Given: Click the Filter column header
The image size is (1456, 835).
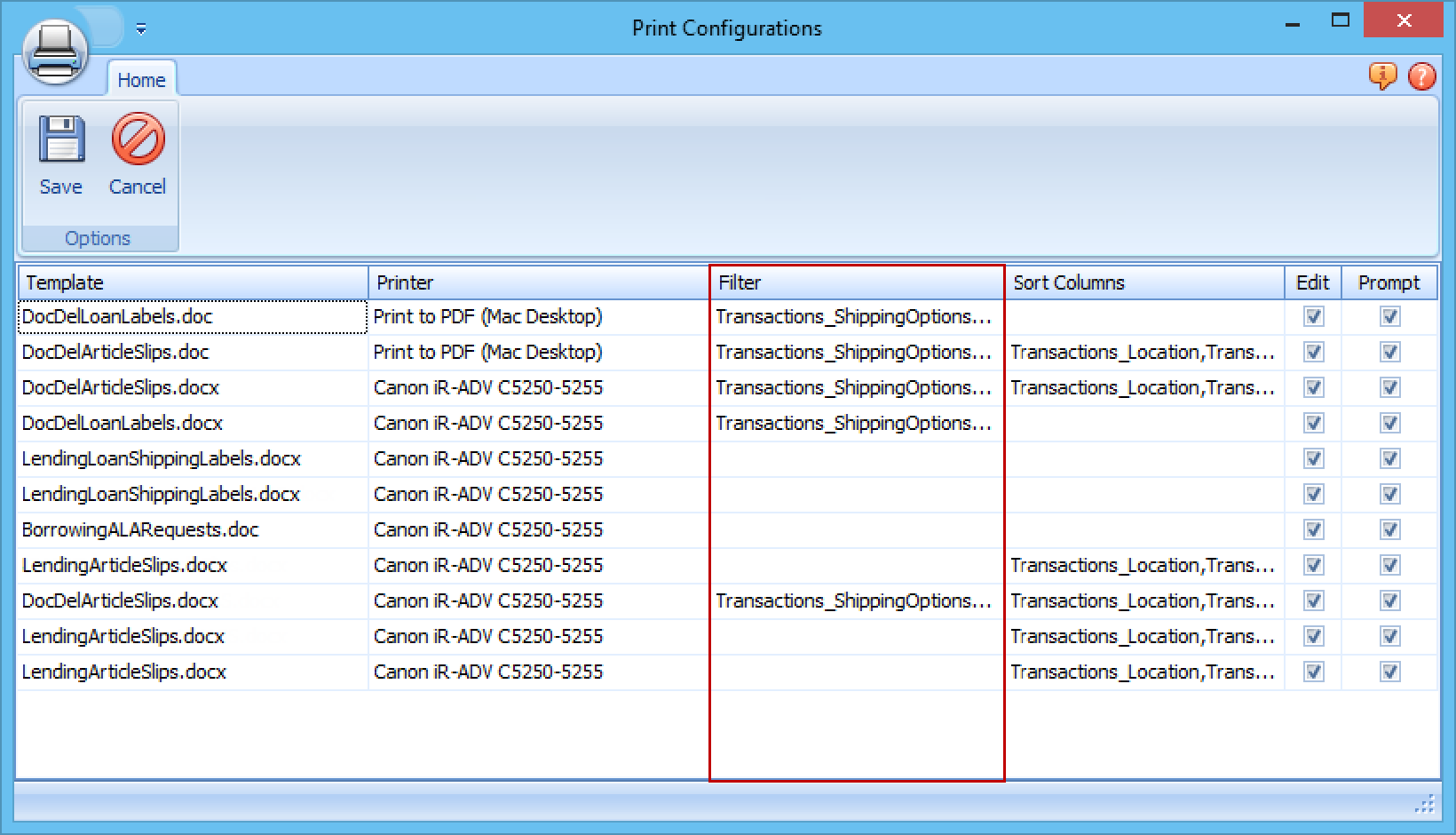Looking at the screenshot, I should (856, 282).
